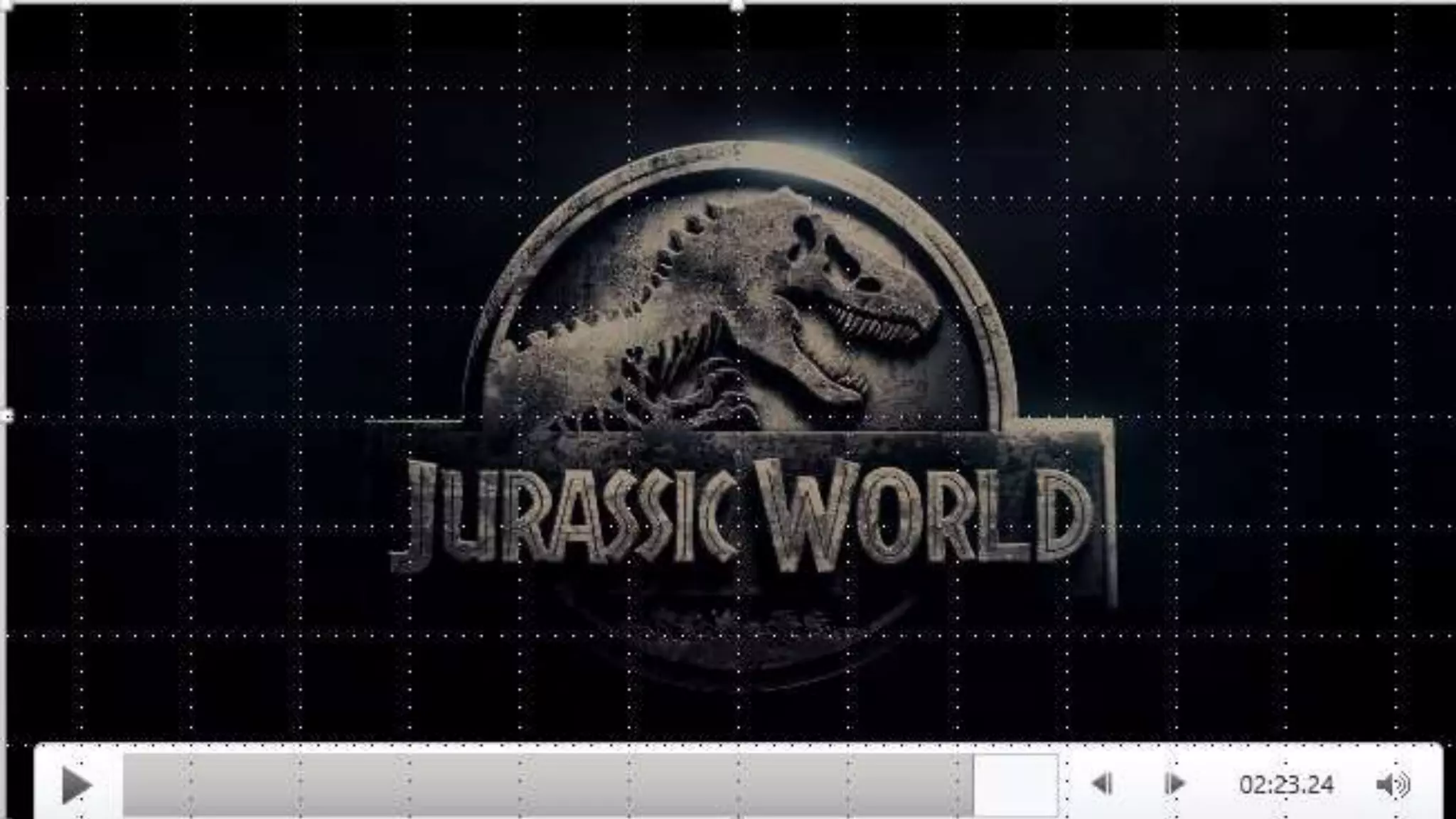This screenshot has height=819, width=1456.
Task: Step the video backward one frame
Action: (1102, 784)
